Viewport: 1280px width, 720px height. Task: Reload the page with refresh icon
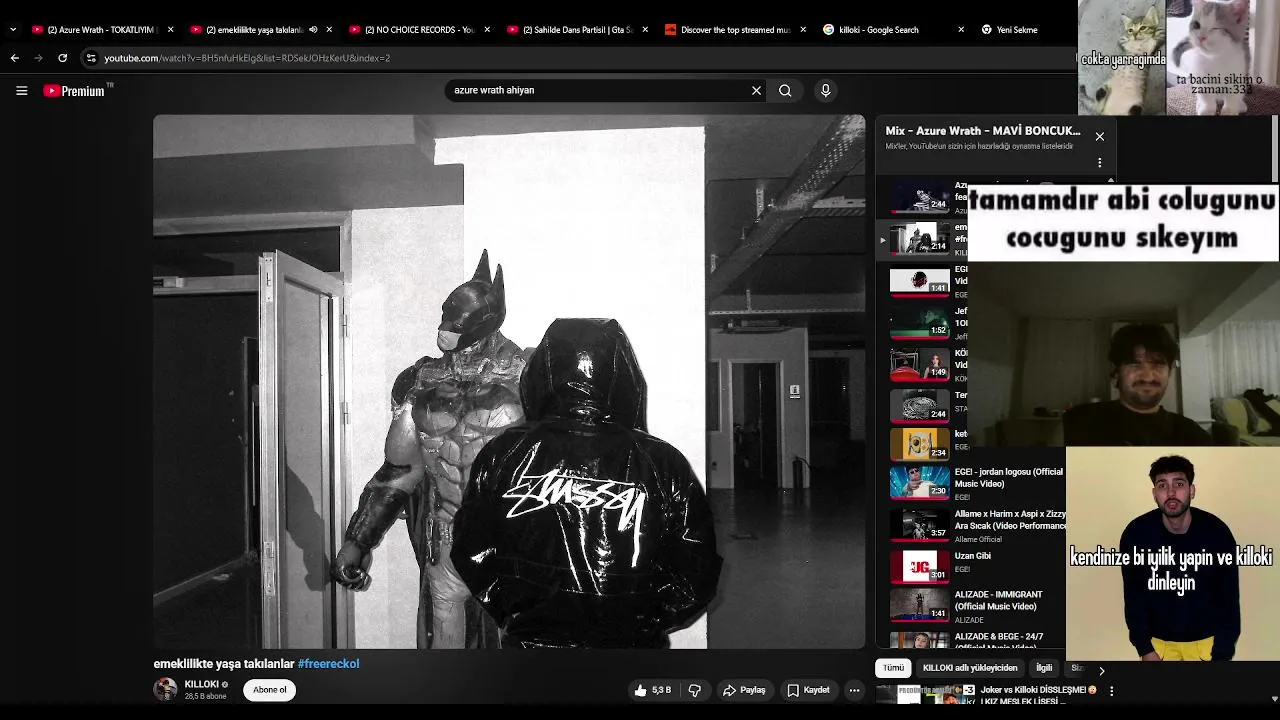pyautogui.click(x=62, y=58)
